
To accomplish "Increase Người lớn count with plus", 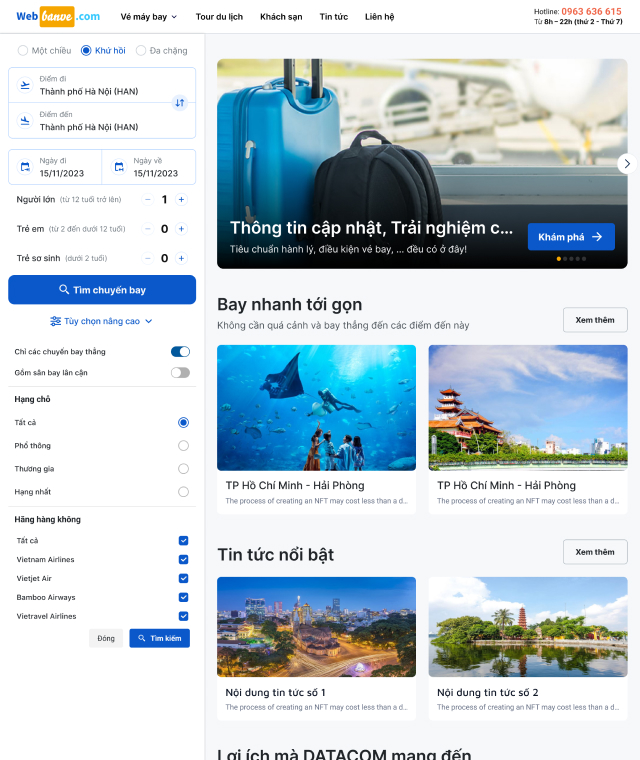I will 181,199.
